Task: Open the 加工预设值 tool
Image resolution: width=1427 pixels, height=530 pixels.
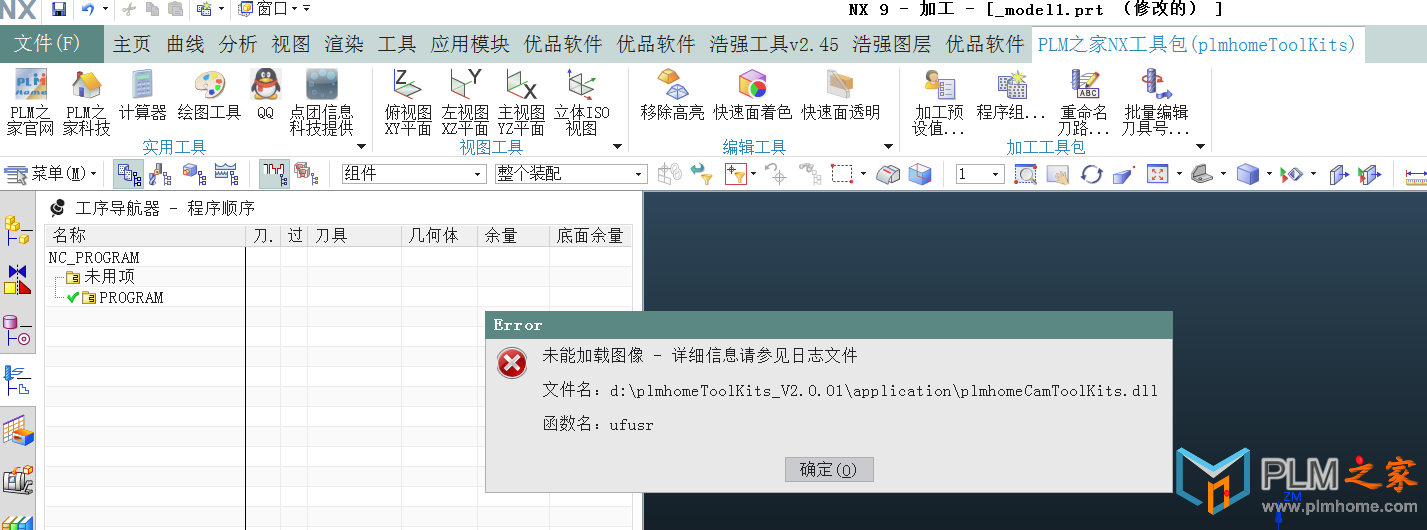Action: coord(939,102)
